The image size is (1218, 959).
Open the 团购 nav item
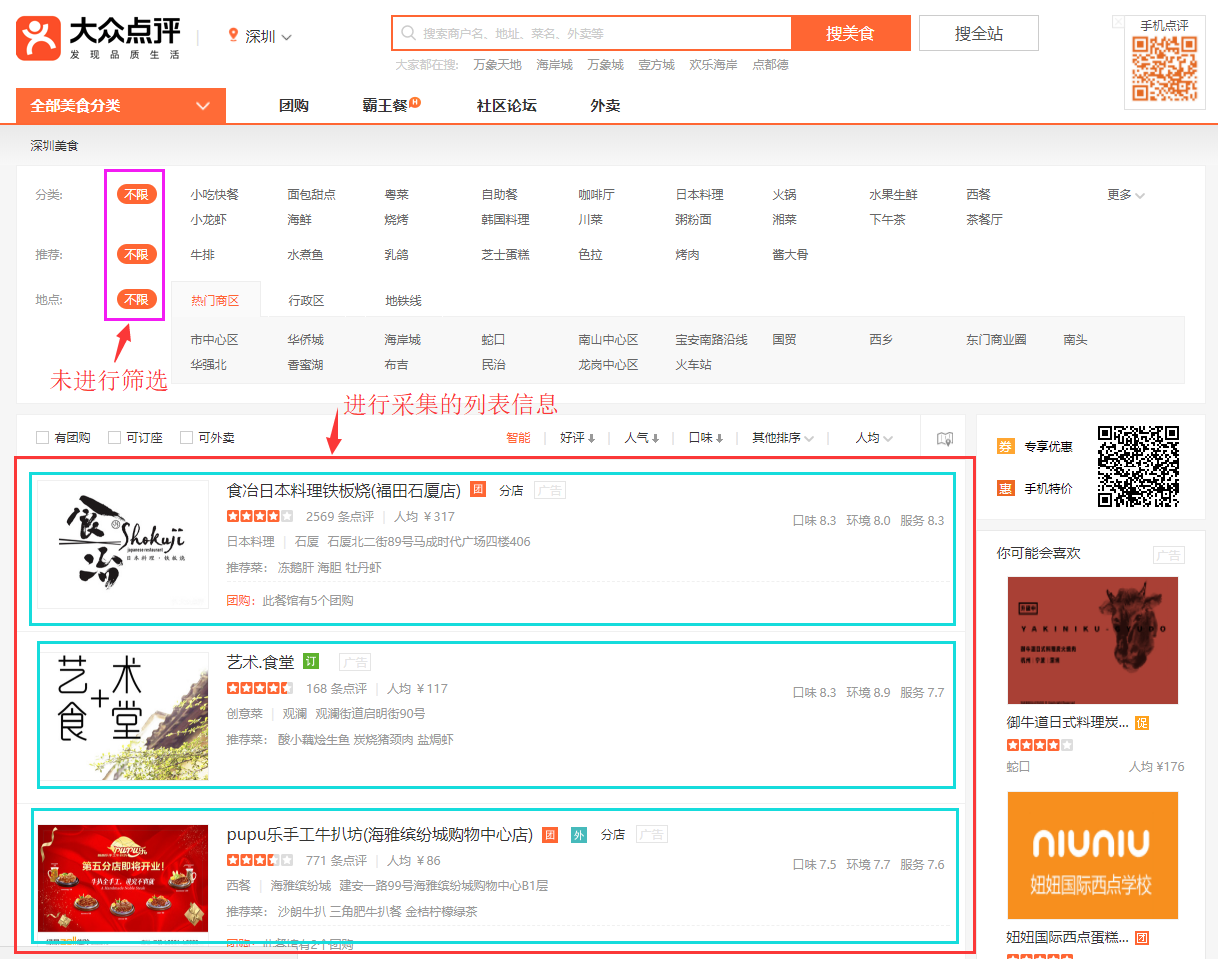click(294, 105)
